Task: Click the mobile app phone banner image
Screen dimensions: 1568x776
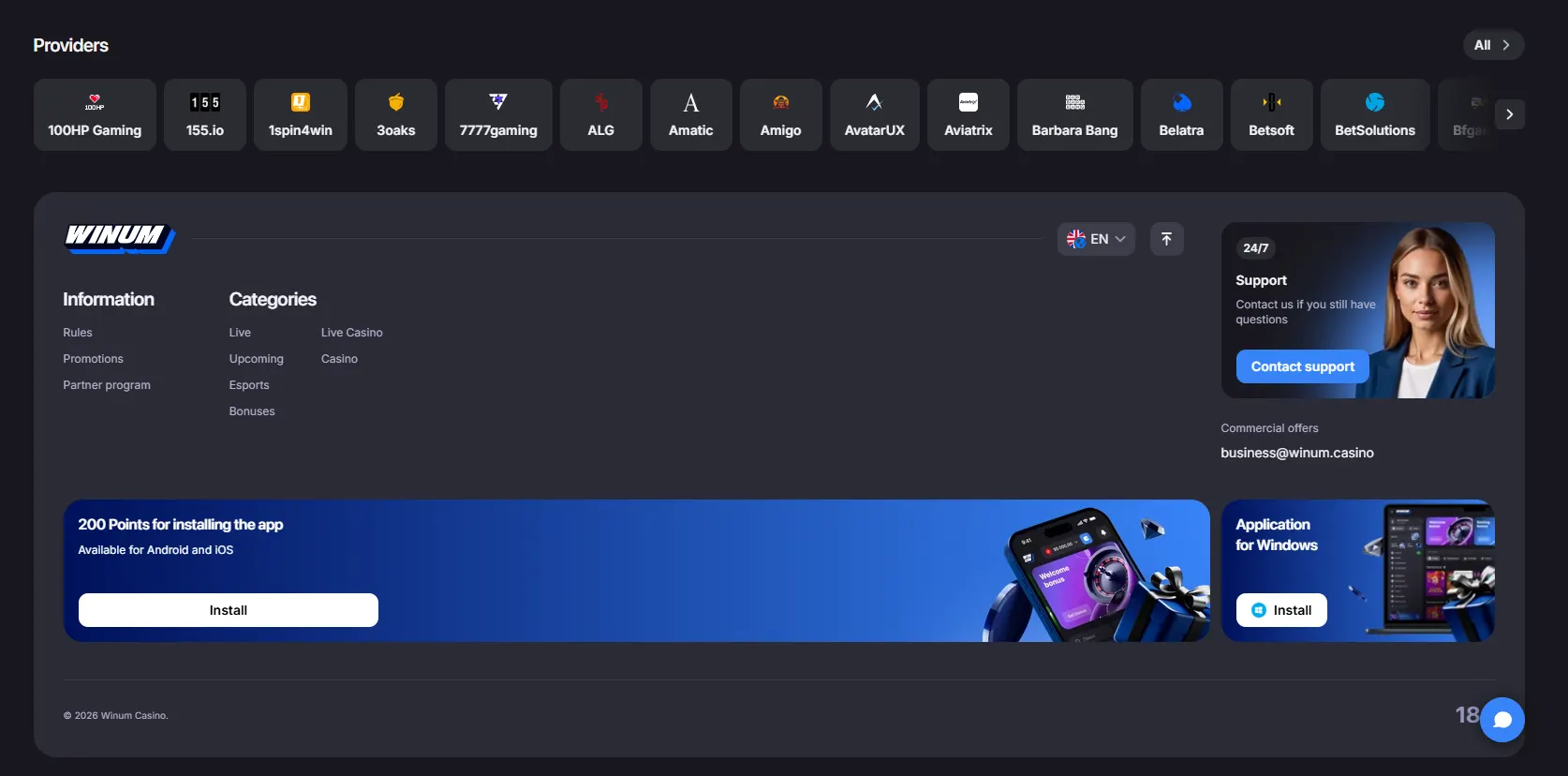Action: [x=1096, y=574]
